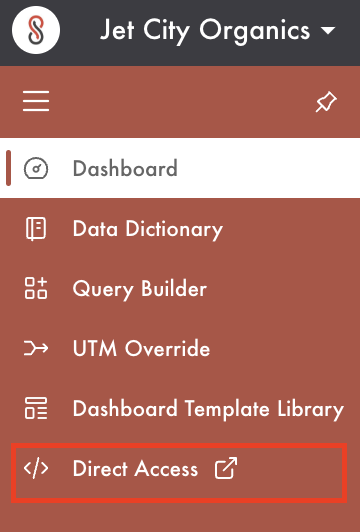Viewport: 360px width, 532px height.
Task: Click the Query Builder squares-plus icon
Action: [36, 288]
